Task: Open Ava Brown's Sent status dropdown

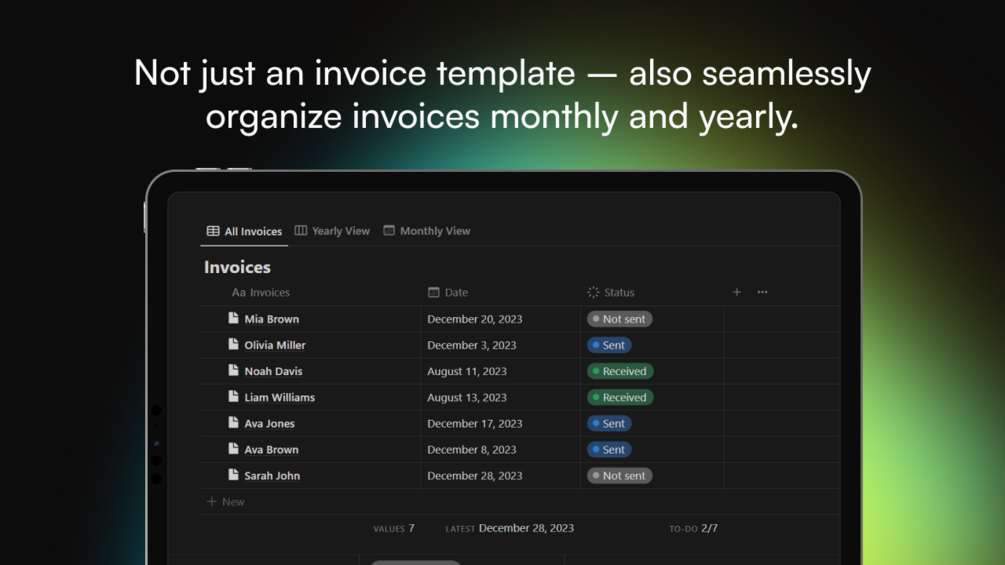Action: pos(609,450)
